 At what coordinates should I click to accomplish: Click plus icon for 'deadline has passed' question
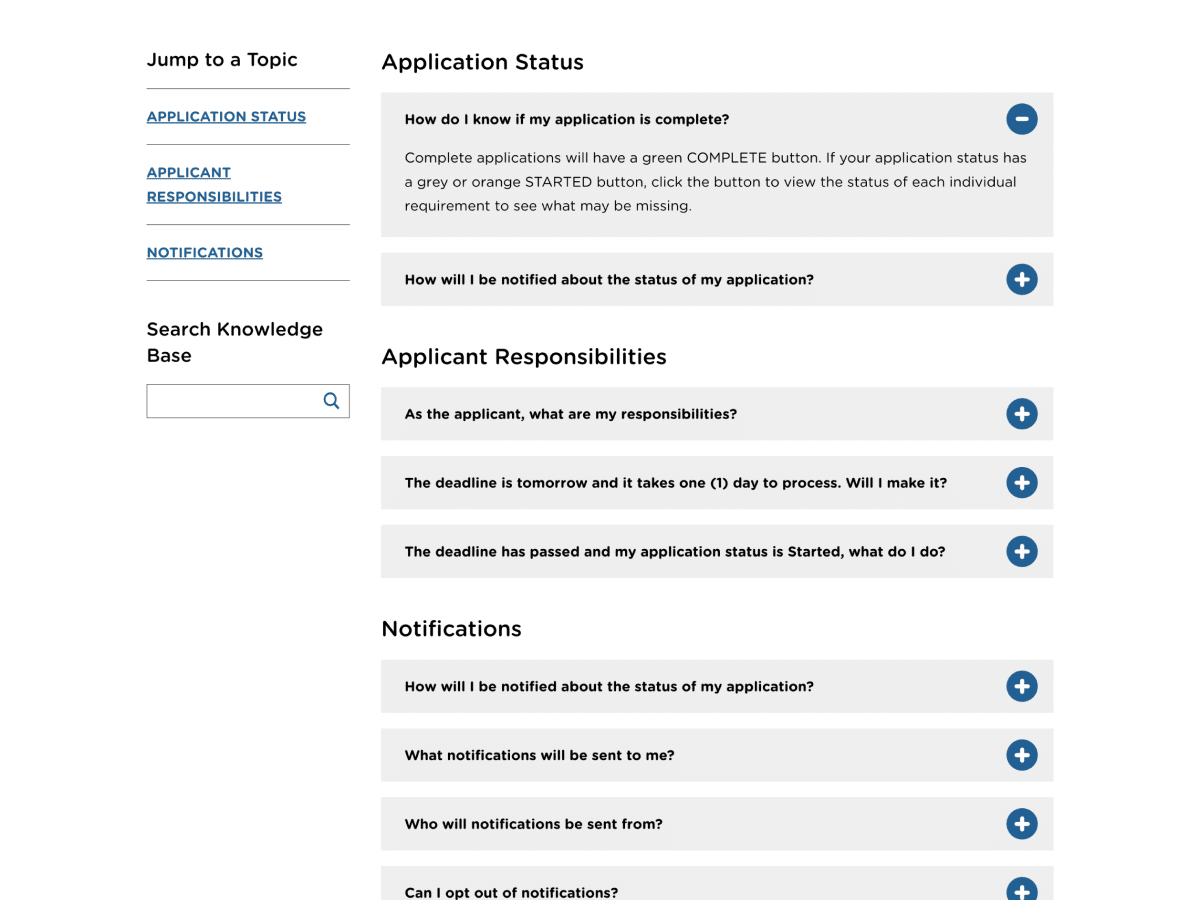(1021, 552)
